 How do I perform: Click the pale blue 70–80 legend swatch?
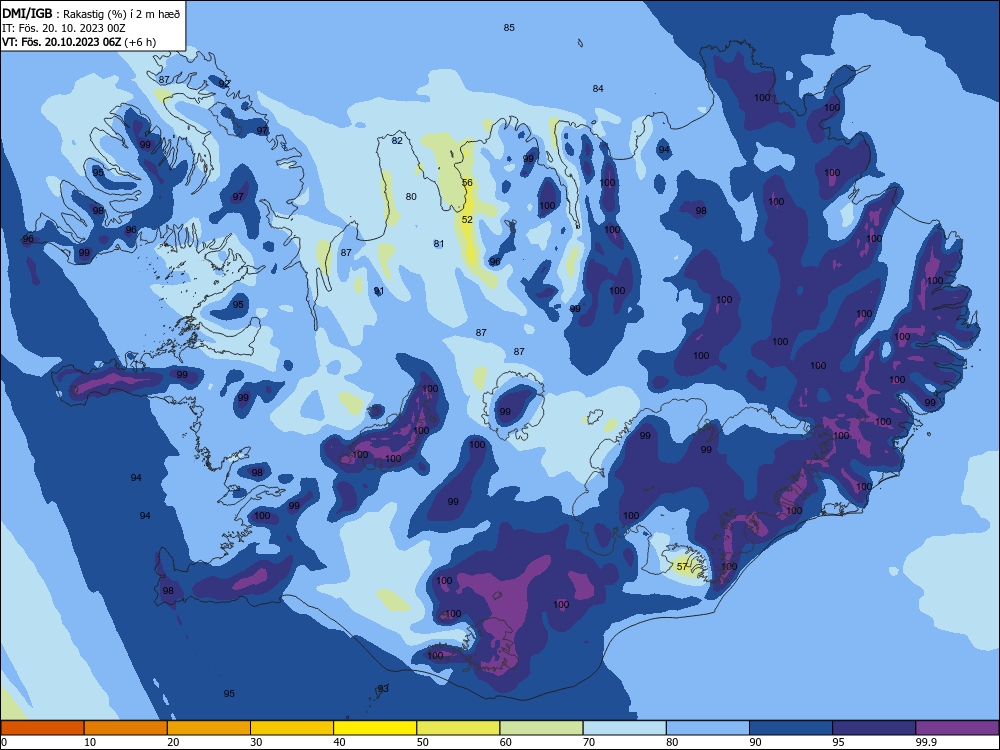tap(625, 728)
